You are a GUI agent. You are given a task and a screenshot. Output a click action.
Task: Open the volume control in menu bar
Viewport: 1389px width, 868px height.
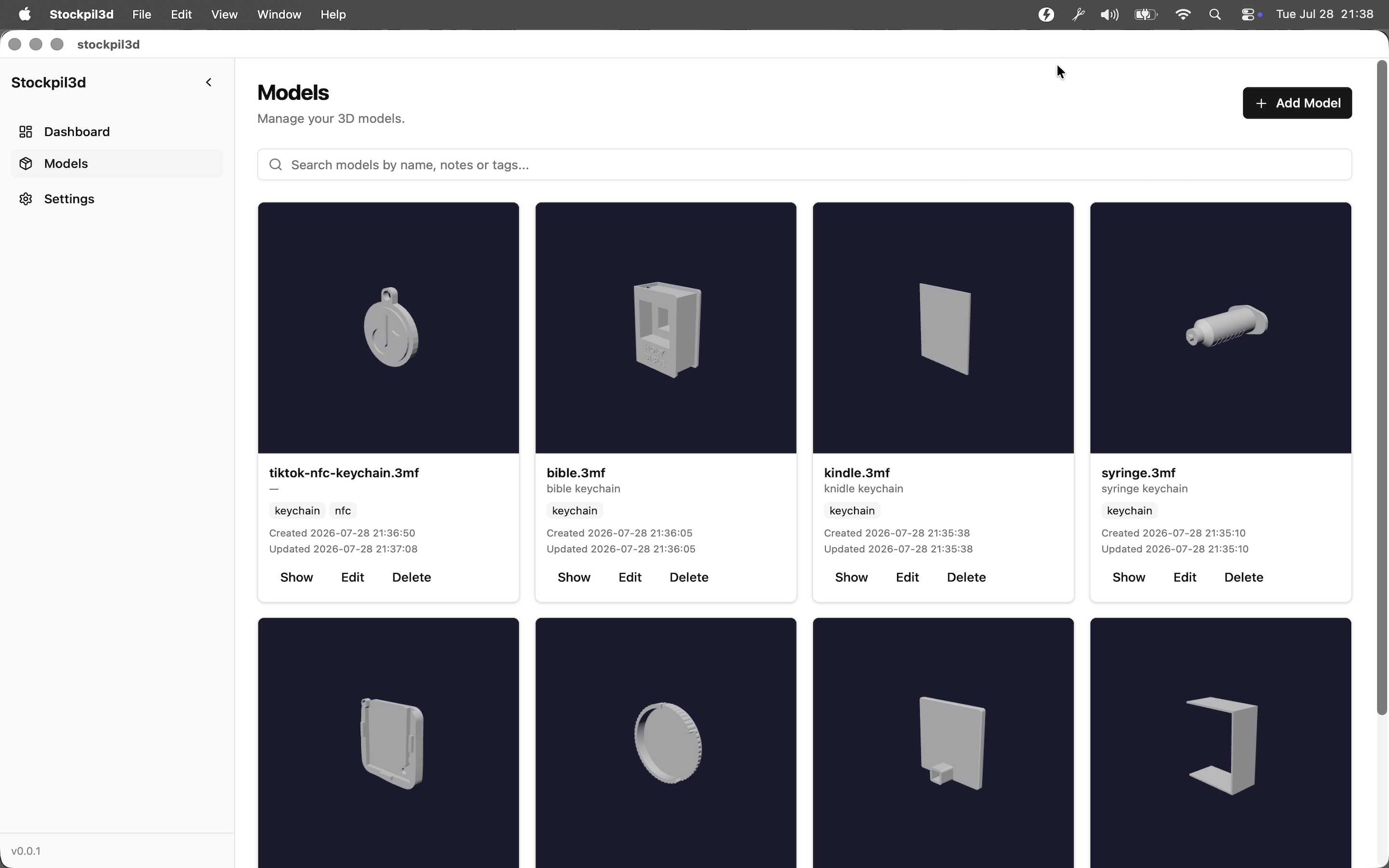1109,14
